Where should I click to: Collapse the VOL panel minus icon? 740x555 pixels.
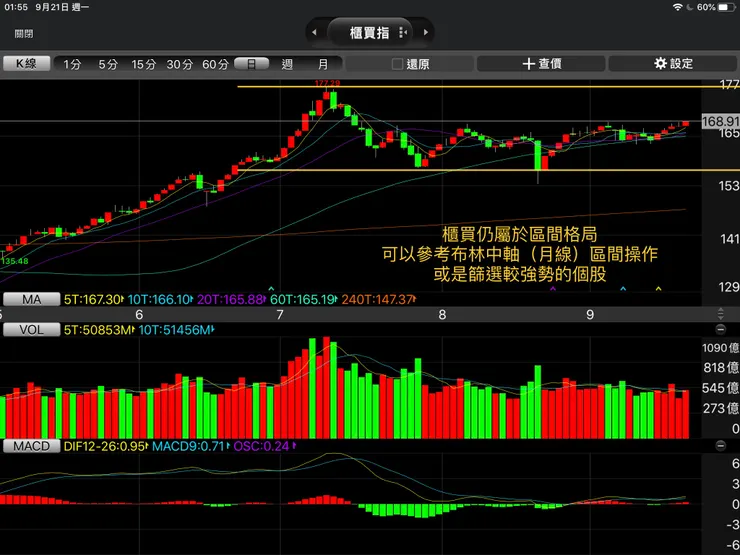(x=720, y=329)
